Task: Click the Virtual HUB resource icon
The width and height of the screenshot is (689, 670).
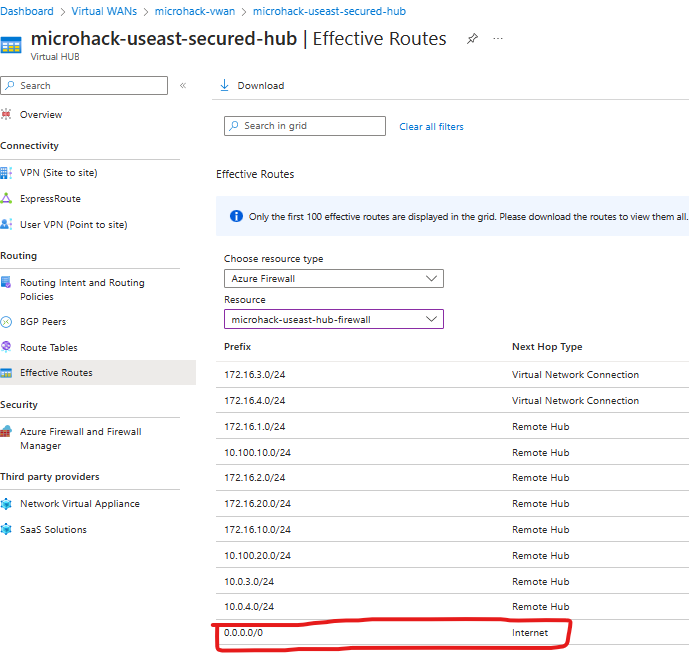Action: click(x=11, y=45)
